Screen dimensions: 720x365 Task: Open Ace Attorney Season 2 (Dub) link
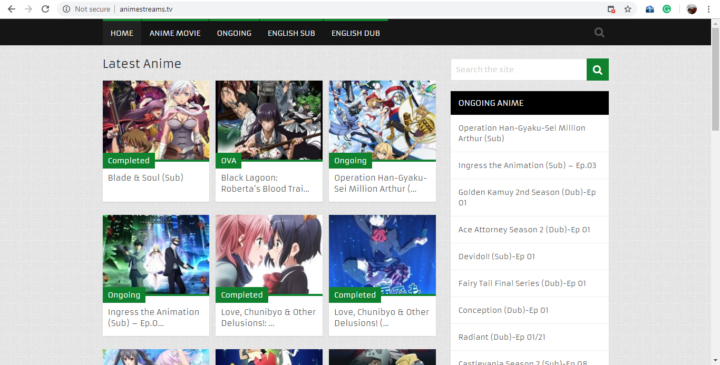[524, 230]
